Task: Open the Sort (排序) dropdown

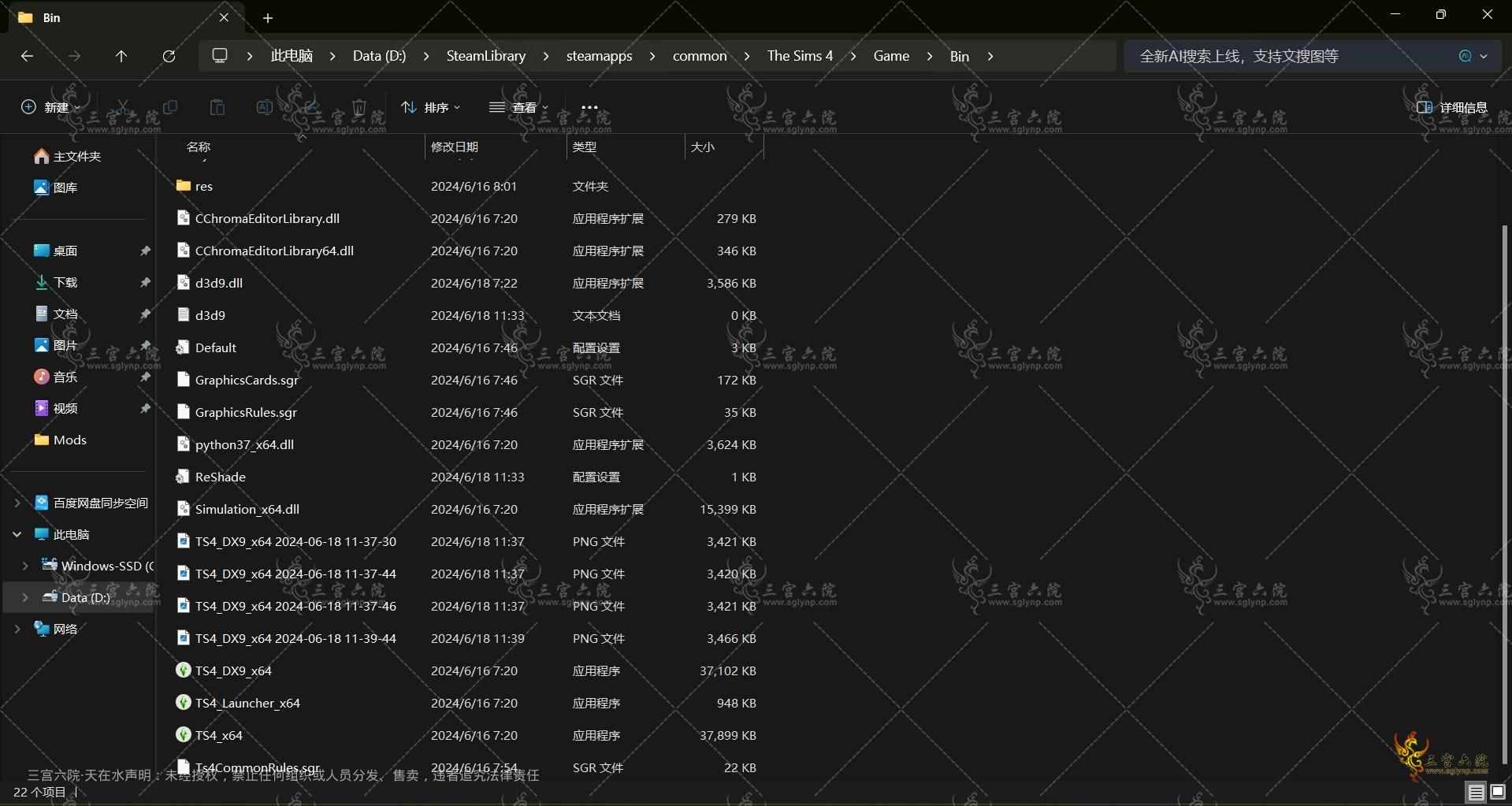Action: (430, 107)
